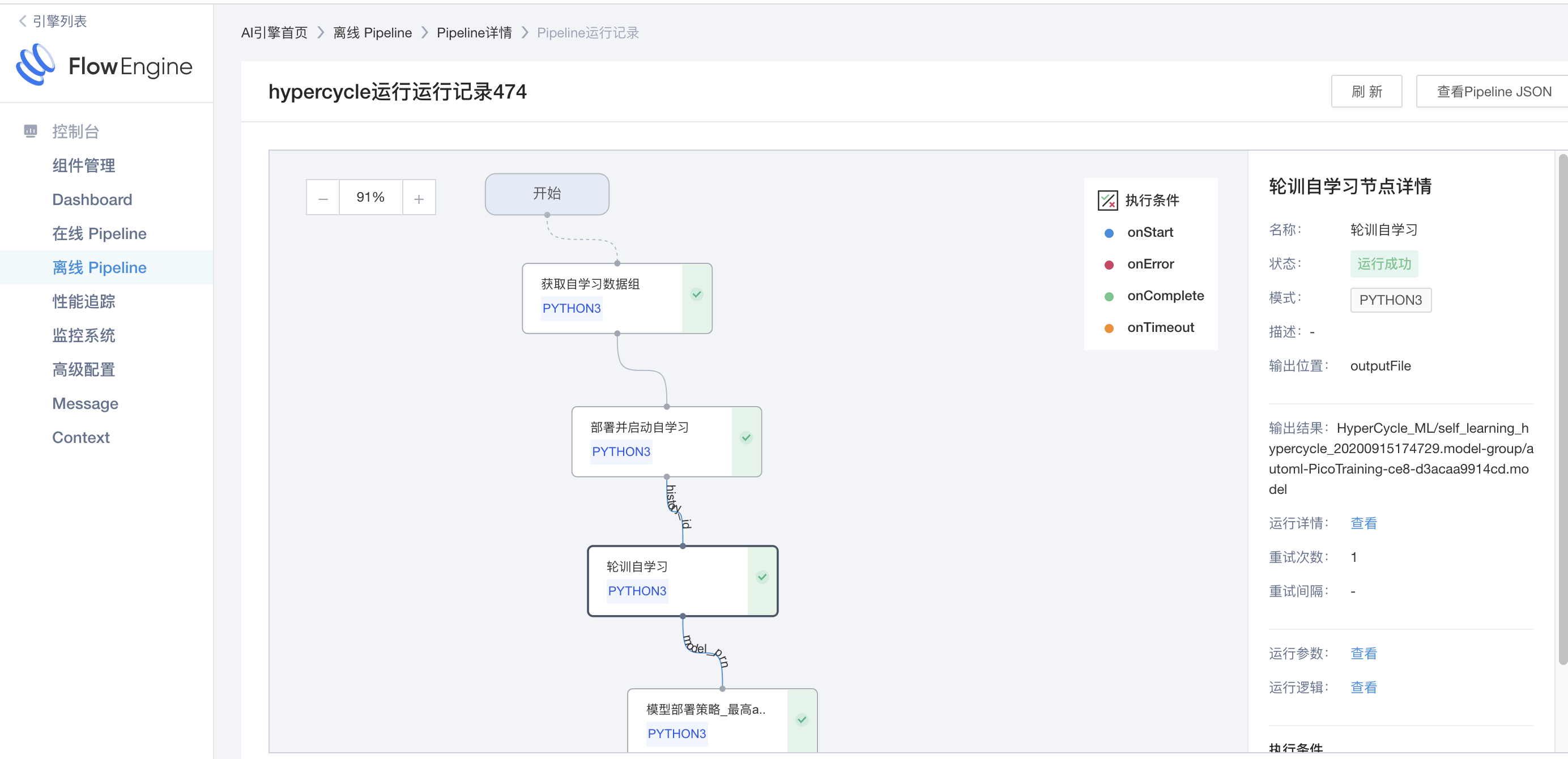Click success checkmark on 部署并启动自学习 node
The width and height of the screenshot is (1568, 759).
point(746,438)
